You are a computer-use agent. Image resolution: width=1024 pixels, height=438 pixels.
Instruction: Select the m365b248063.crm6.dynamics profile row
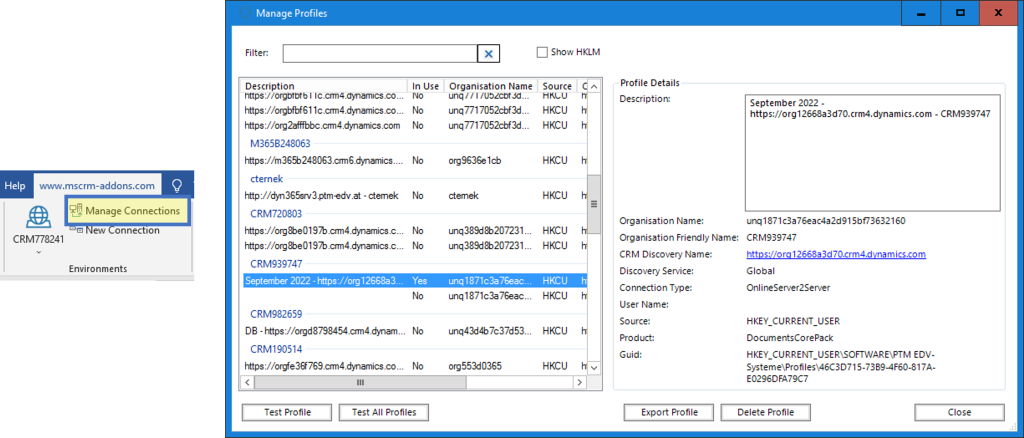[415, 161]
